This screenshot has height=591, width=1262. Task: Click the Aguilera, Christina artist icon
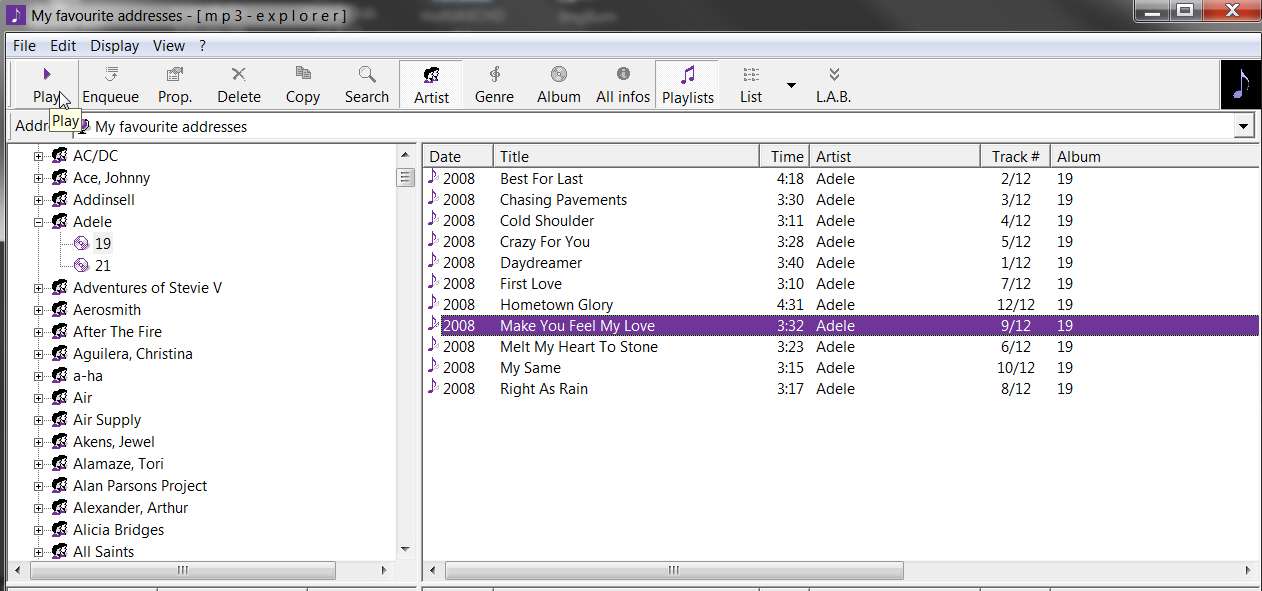coord(59,354)
